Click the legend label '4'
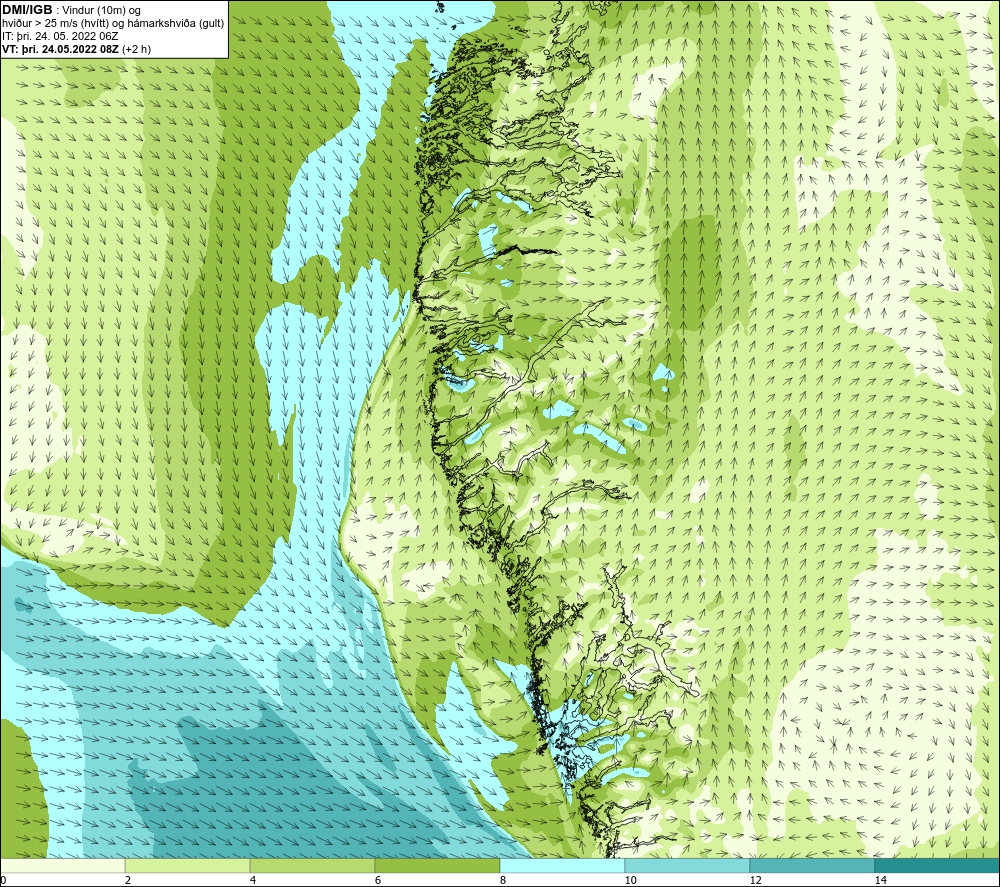 (x=253, y=880)
